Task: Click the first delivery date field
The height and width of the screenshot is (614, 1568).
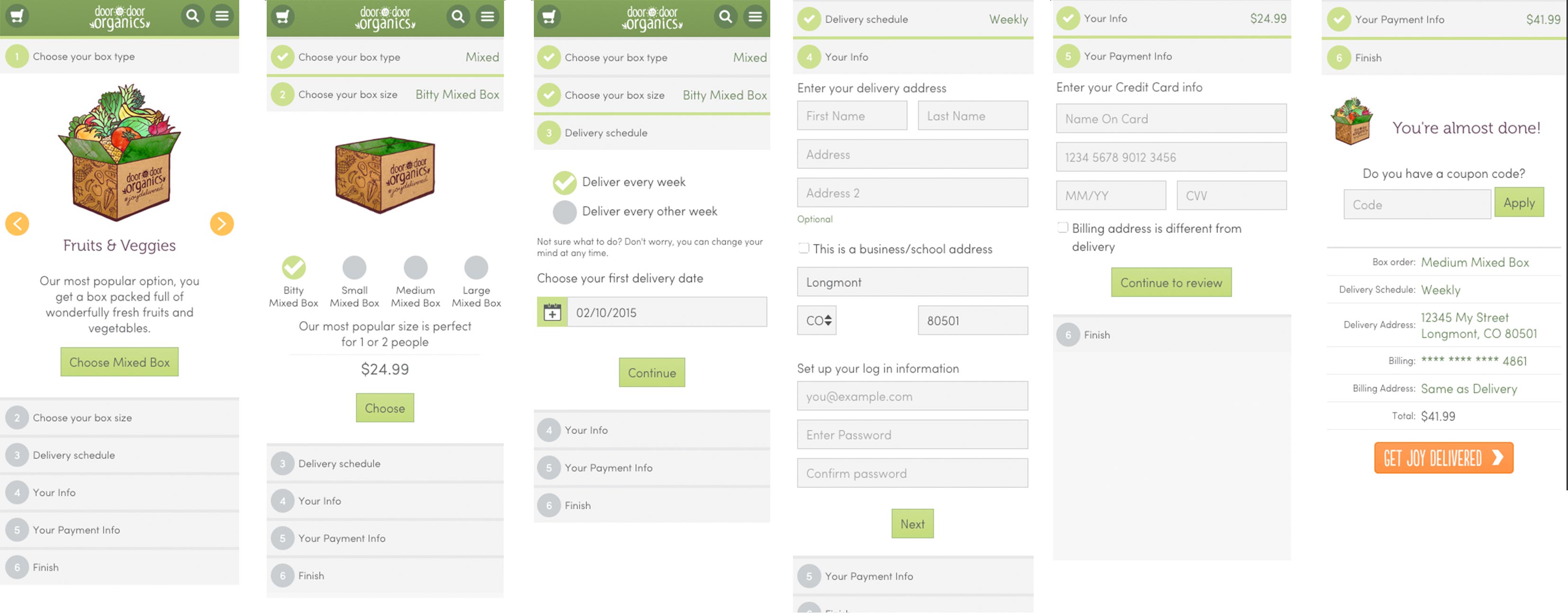Action: [667, 312]
